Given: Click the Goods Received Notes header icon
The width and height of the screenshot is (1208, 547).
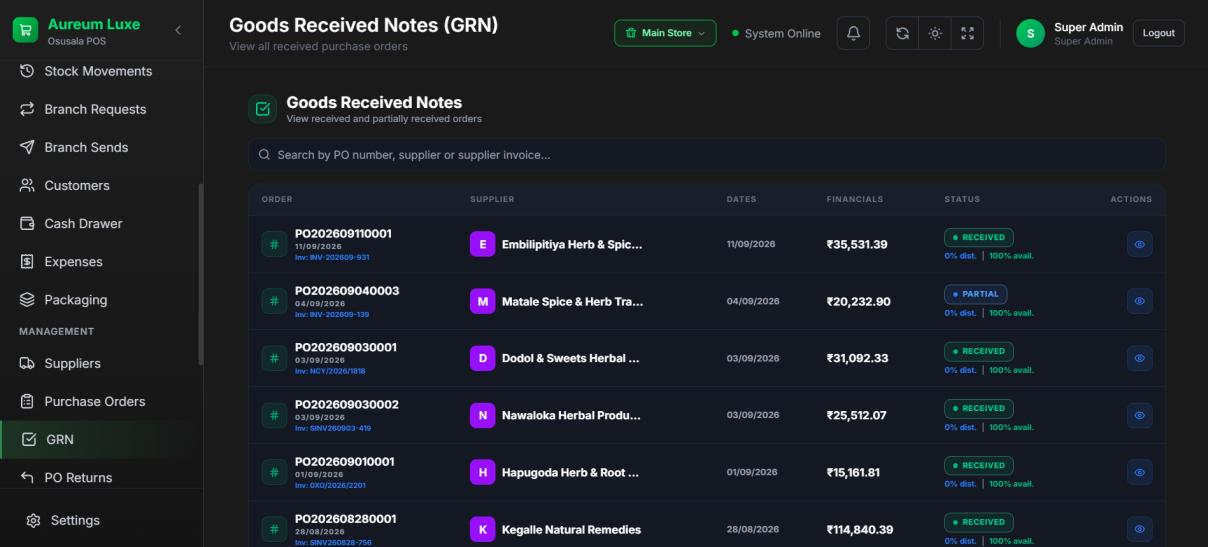Looking at the screenshot, I should pos(262,109).
